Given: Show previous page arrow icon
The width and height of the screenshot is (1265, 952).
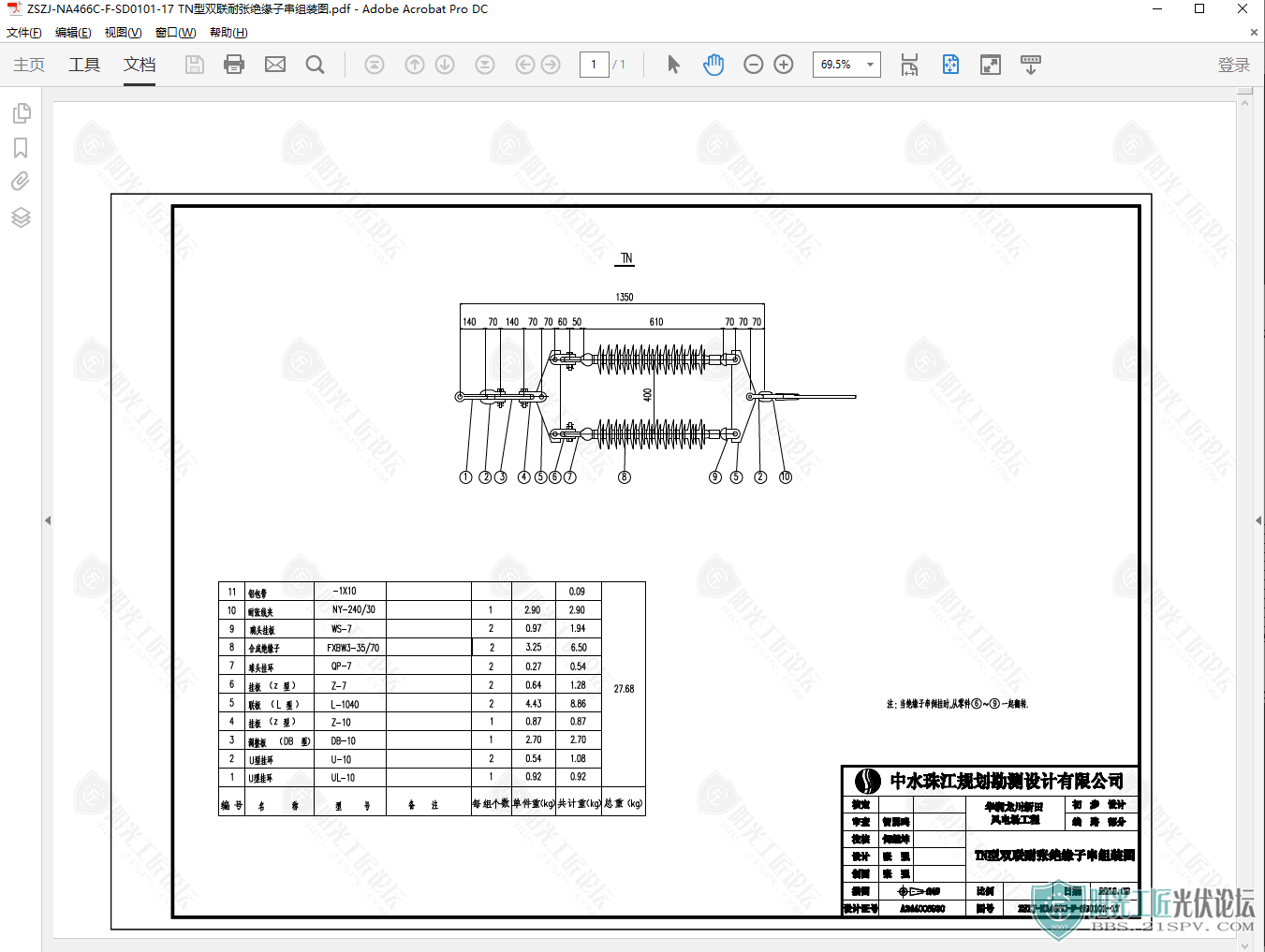Looking at the screenshot, I should point(415,65).
